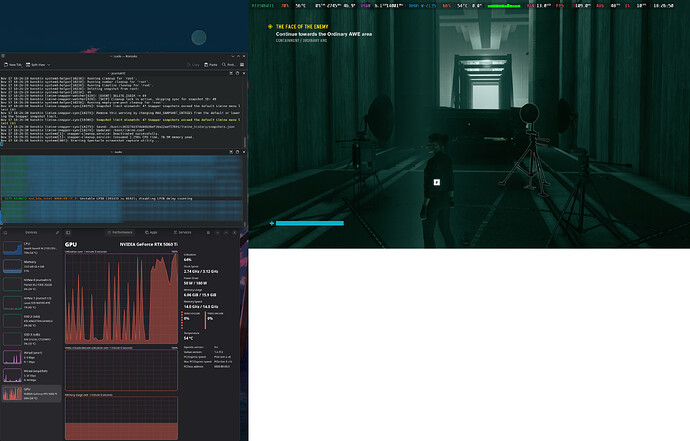Click the icon left of Devices header

pyautogui.click(x=5, y=232)
